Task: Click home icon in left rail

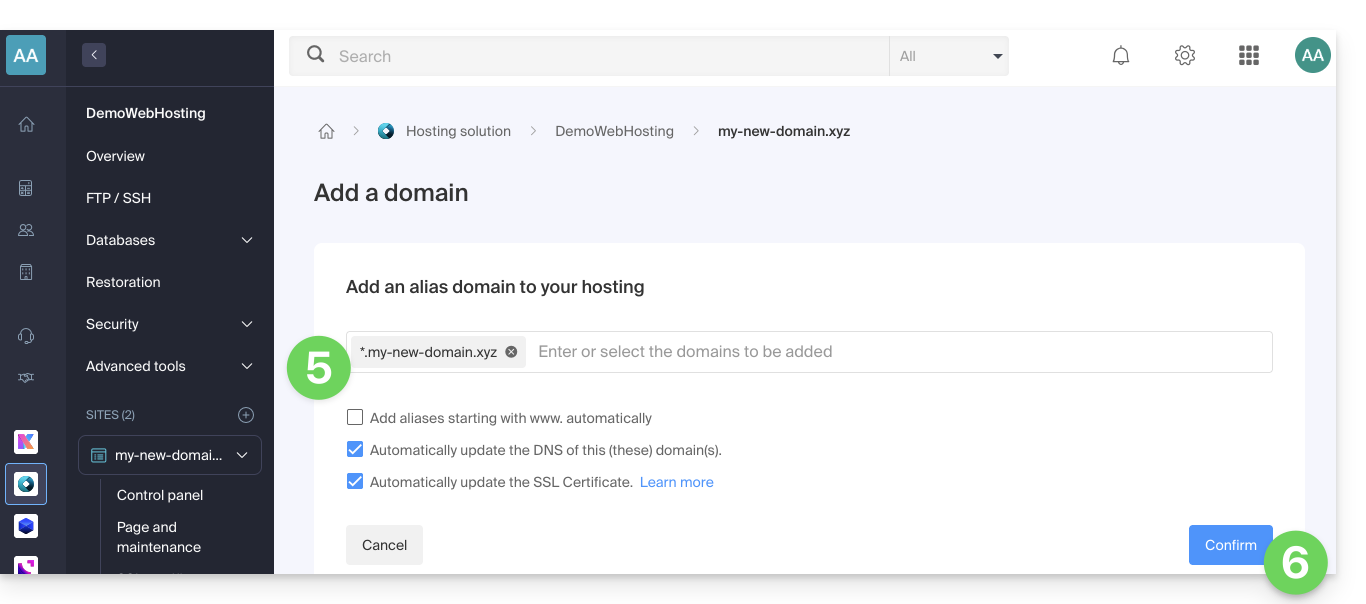Action: click(26, 124)
